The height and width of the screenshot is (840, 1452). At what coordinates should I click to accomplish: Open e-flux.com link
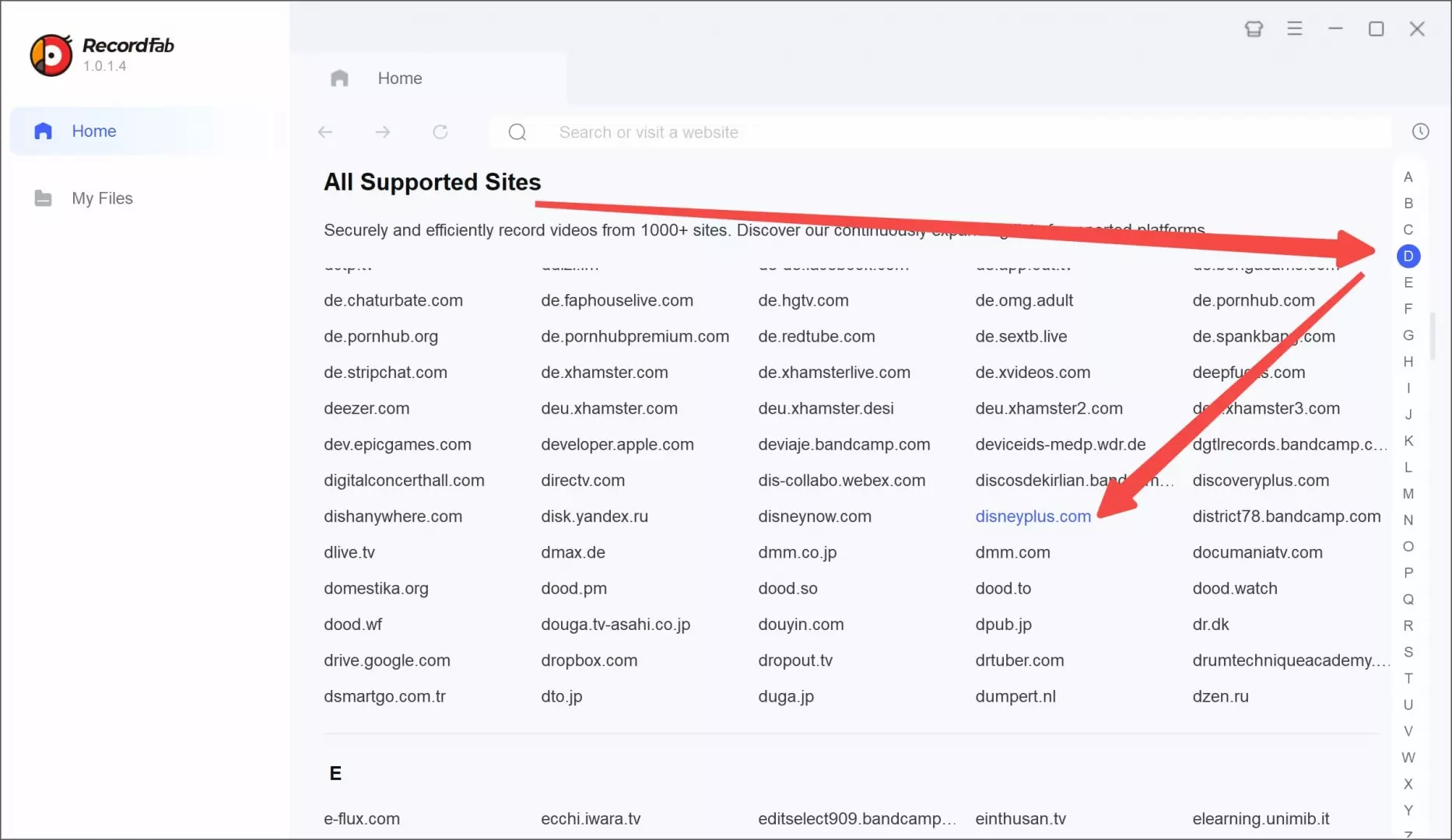[362, 819]
